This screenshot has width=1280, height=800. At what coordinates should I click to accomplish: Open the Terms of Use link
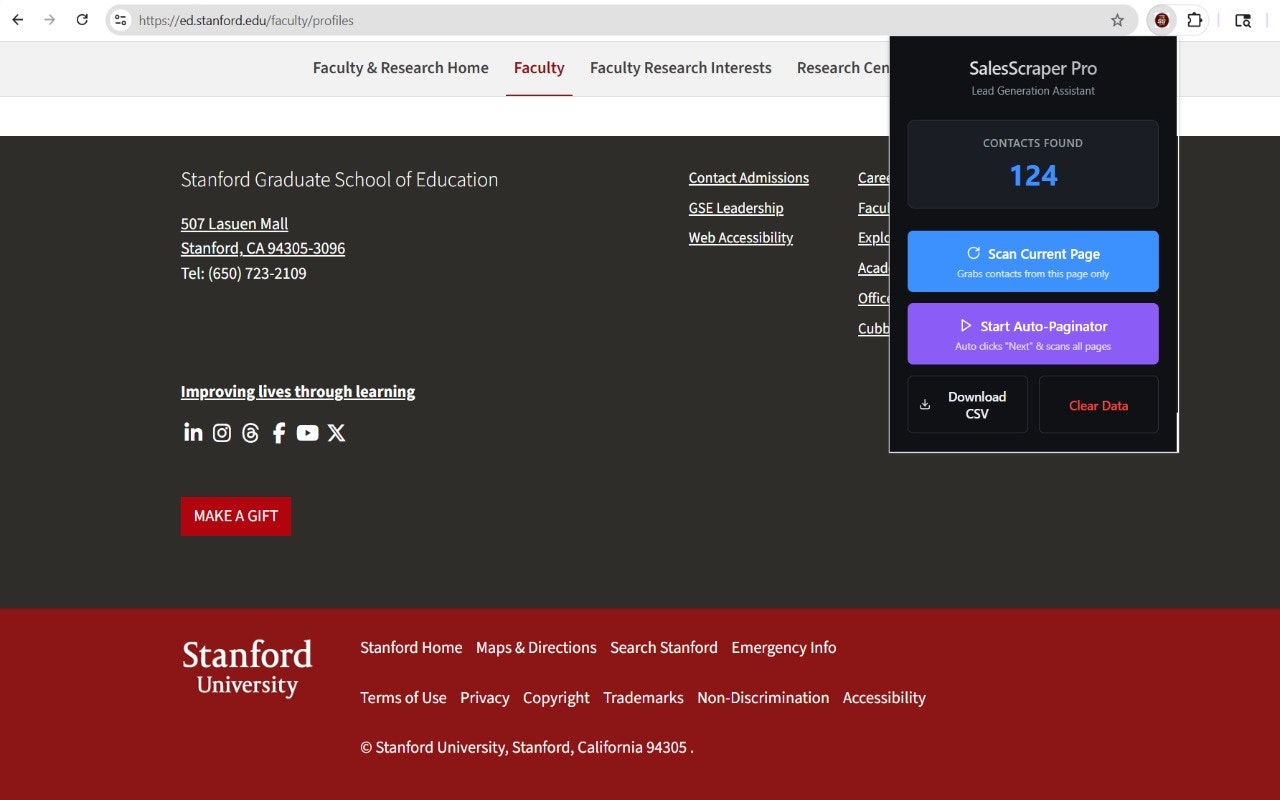[x=403, y=698]
